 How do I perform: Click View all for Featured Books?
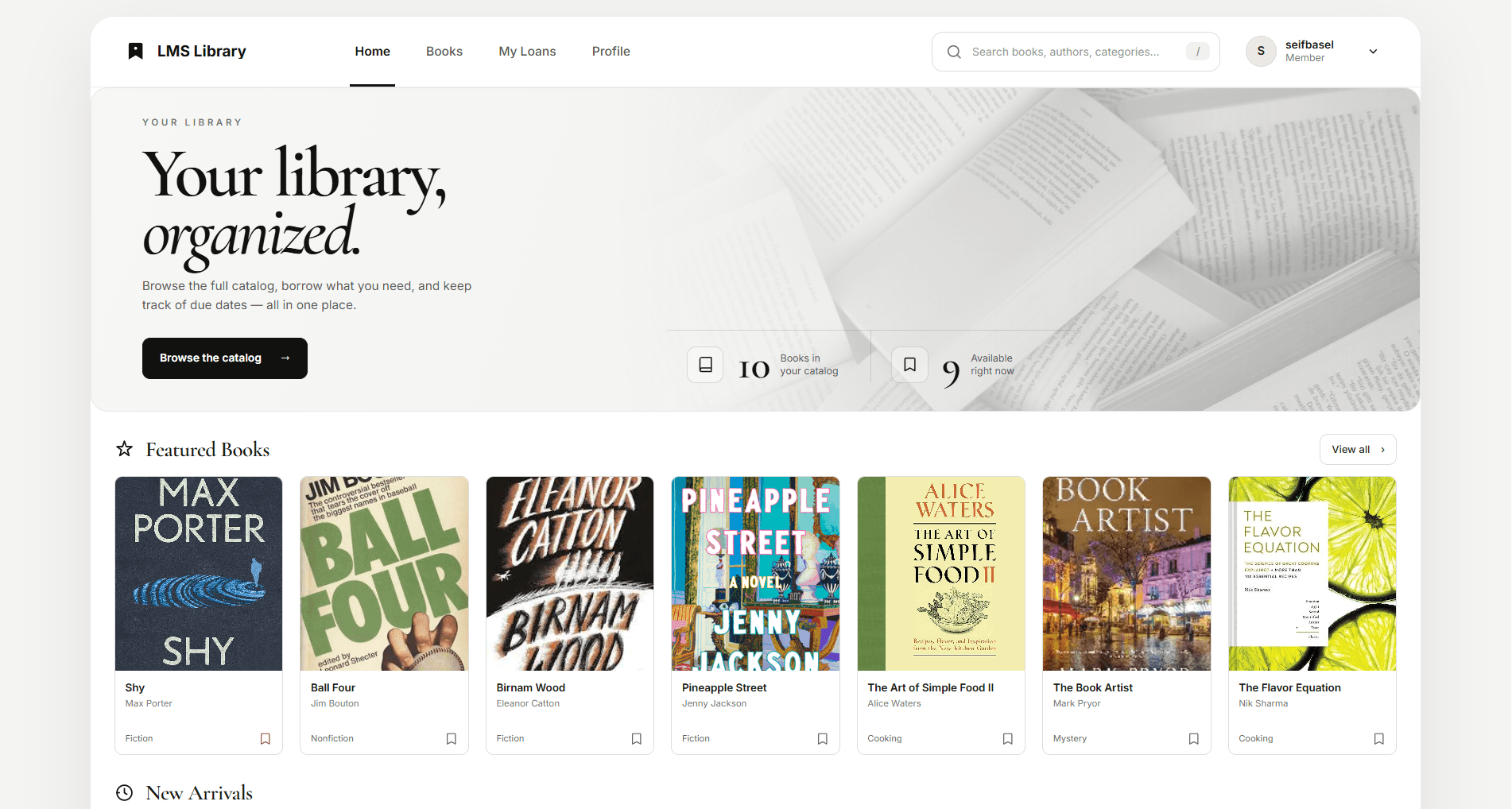(1358, 450)
